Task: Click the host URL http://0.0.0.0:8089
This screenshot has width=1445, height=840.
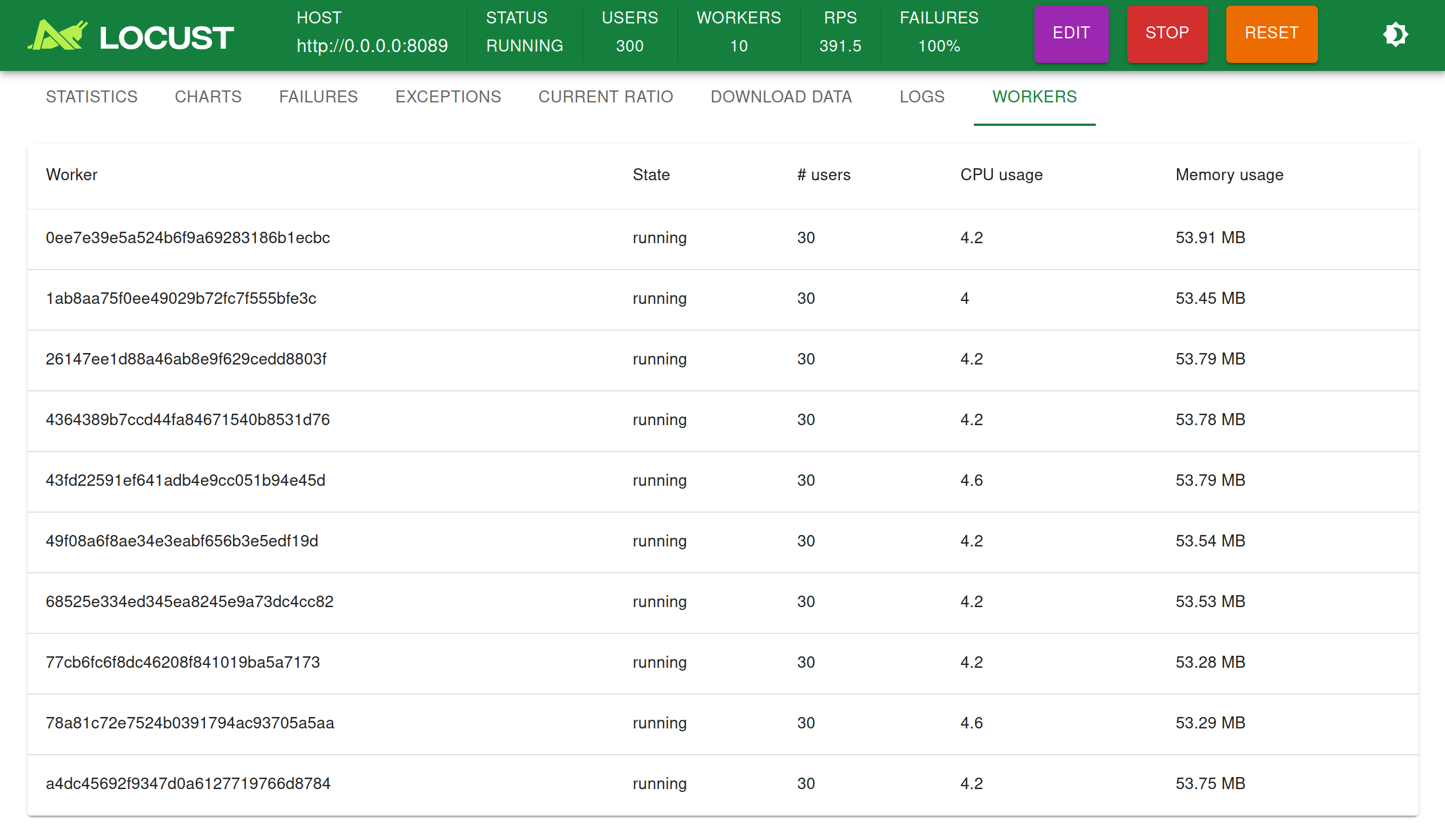Action: coord(372,46)
